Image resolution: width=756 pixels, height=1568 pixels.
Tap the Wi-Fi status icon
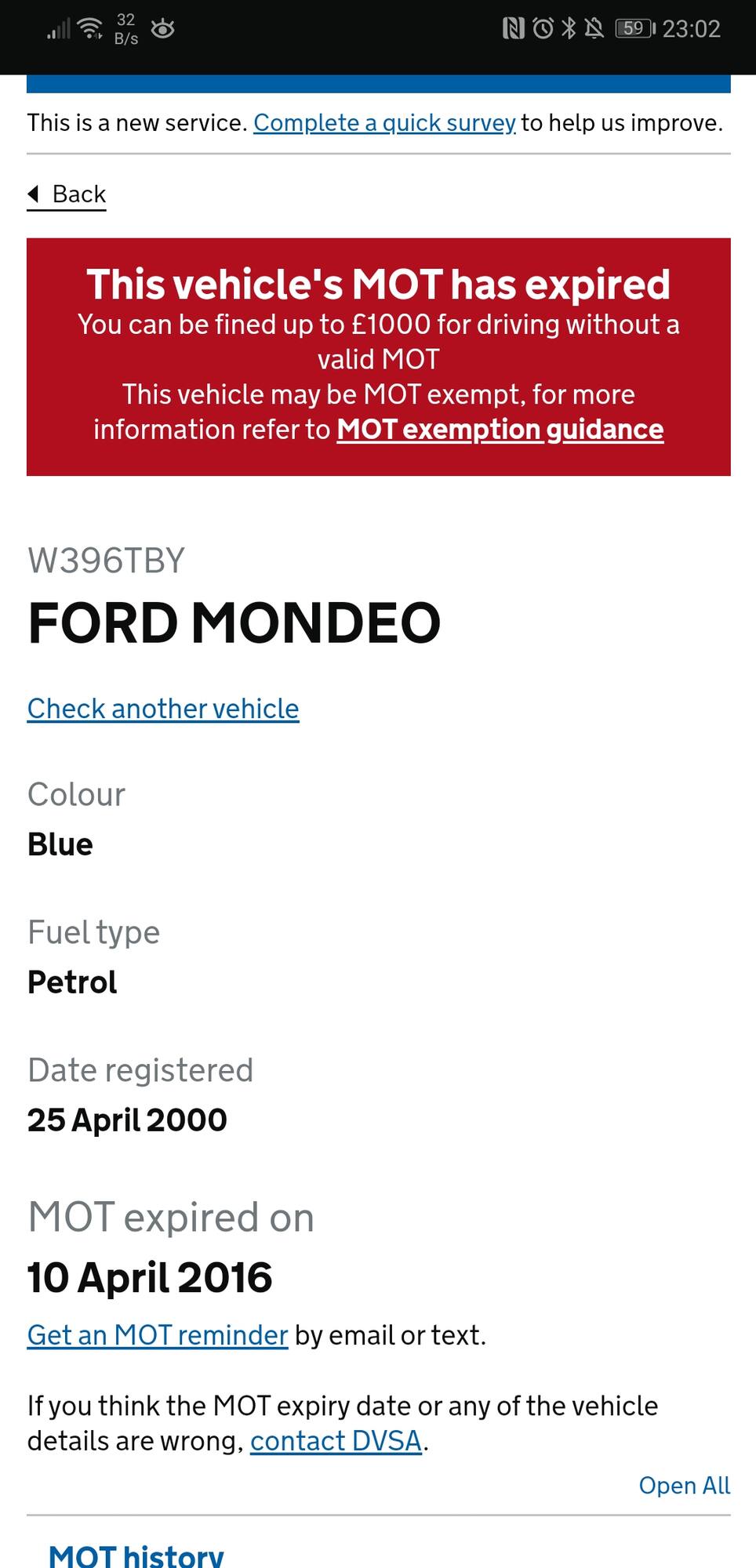pos(91,28)
